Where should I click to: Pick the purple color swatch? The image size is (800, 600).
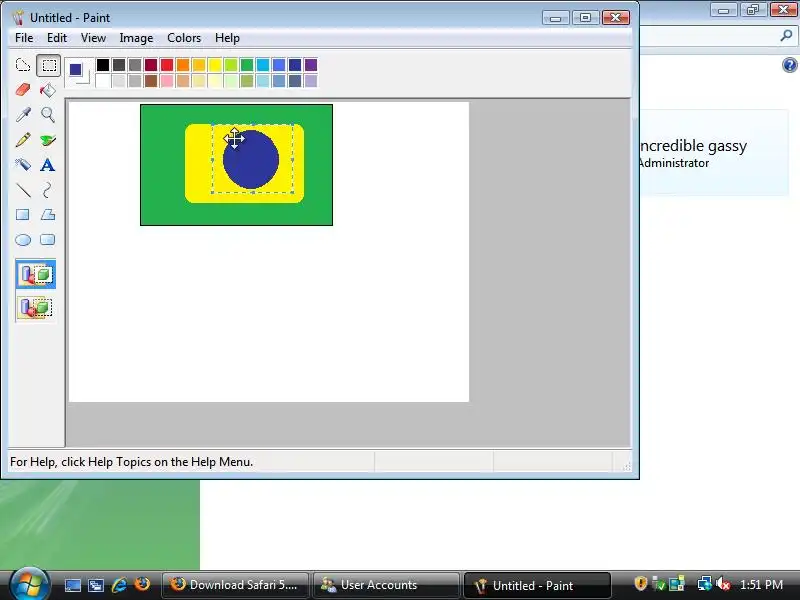point(311,65)
